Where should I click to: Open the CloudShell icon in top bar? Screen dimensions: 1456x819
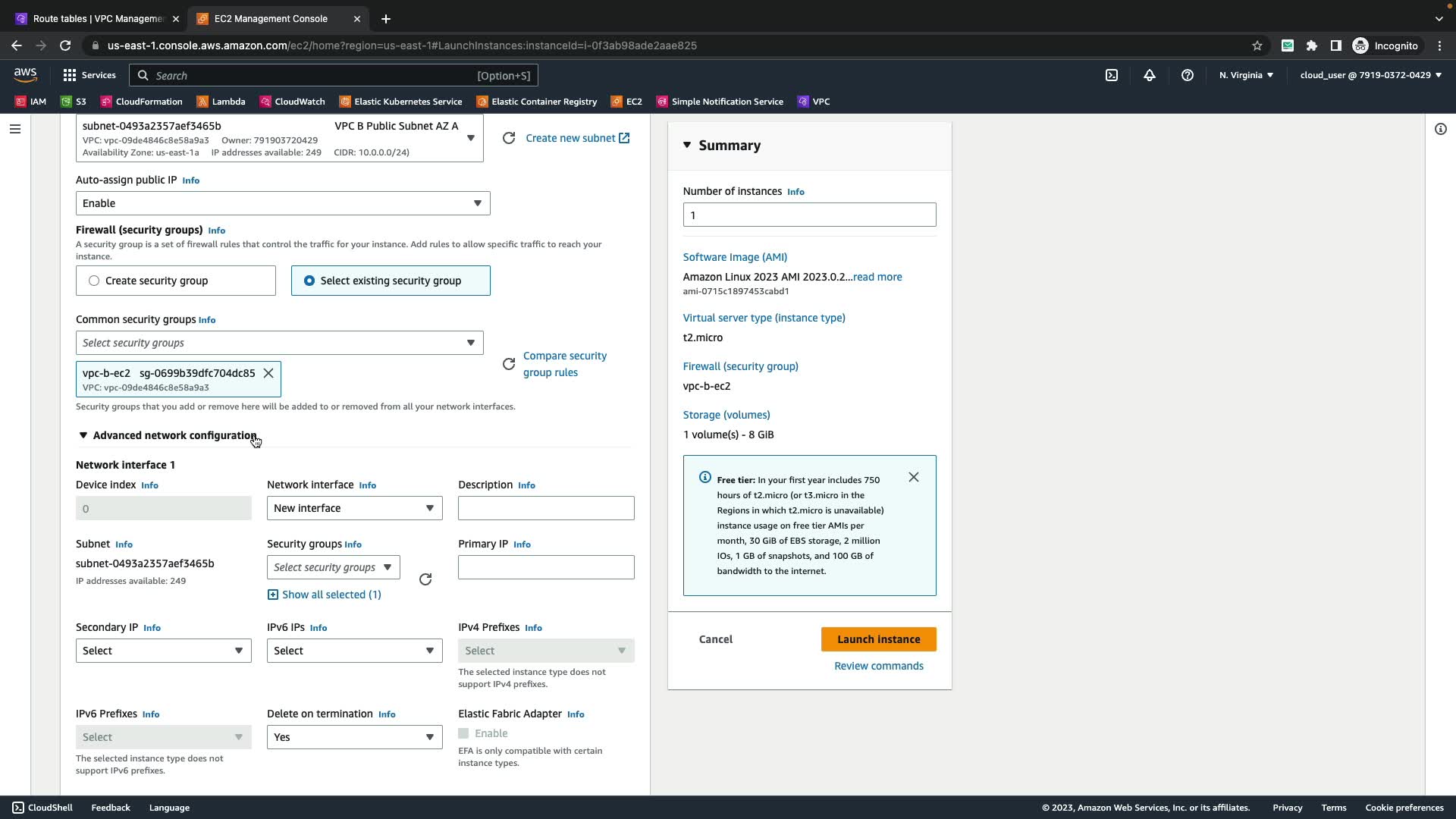coord(1111,75)
